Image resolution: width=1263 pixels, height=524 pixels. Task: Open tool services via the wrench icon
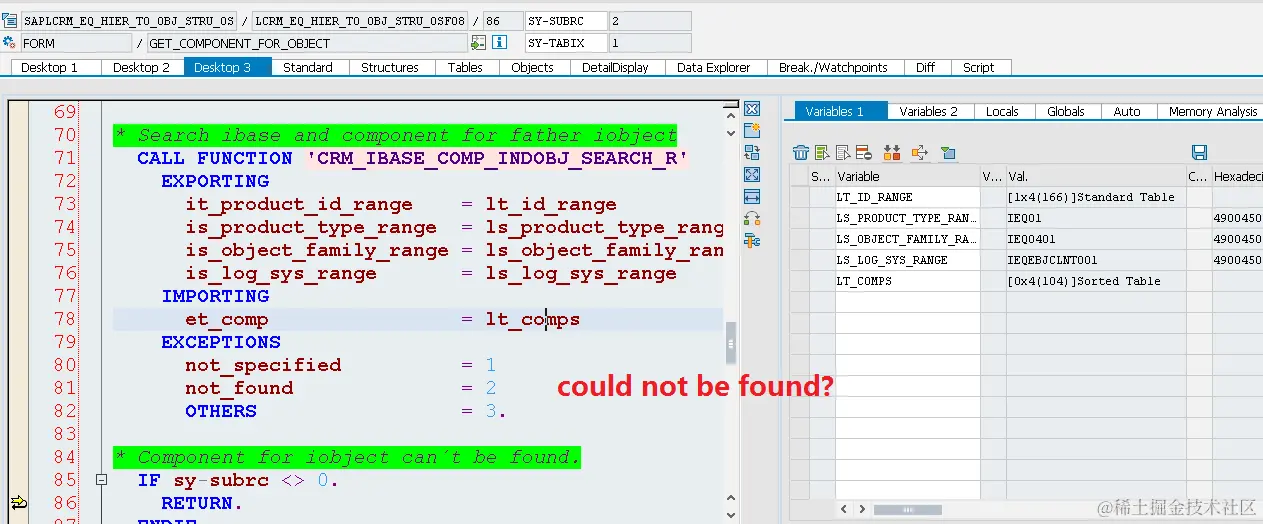click(752, 240)
